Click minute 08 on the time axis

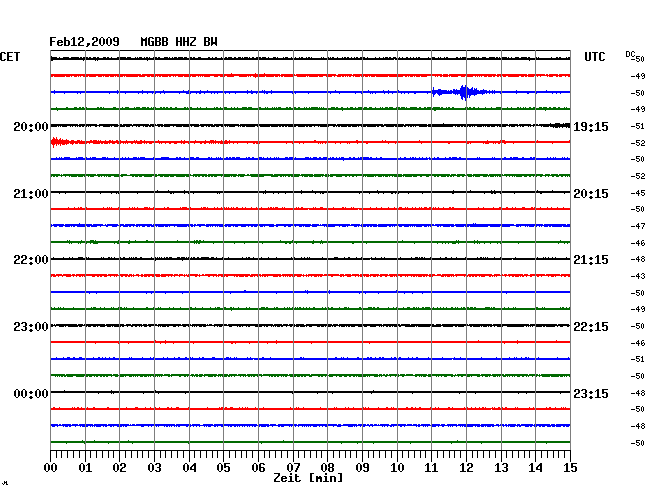coord(327,468)
